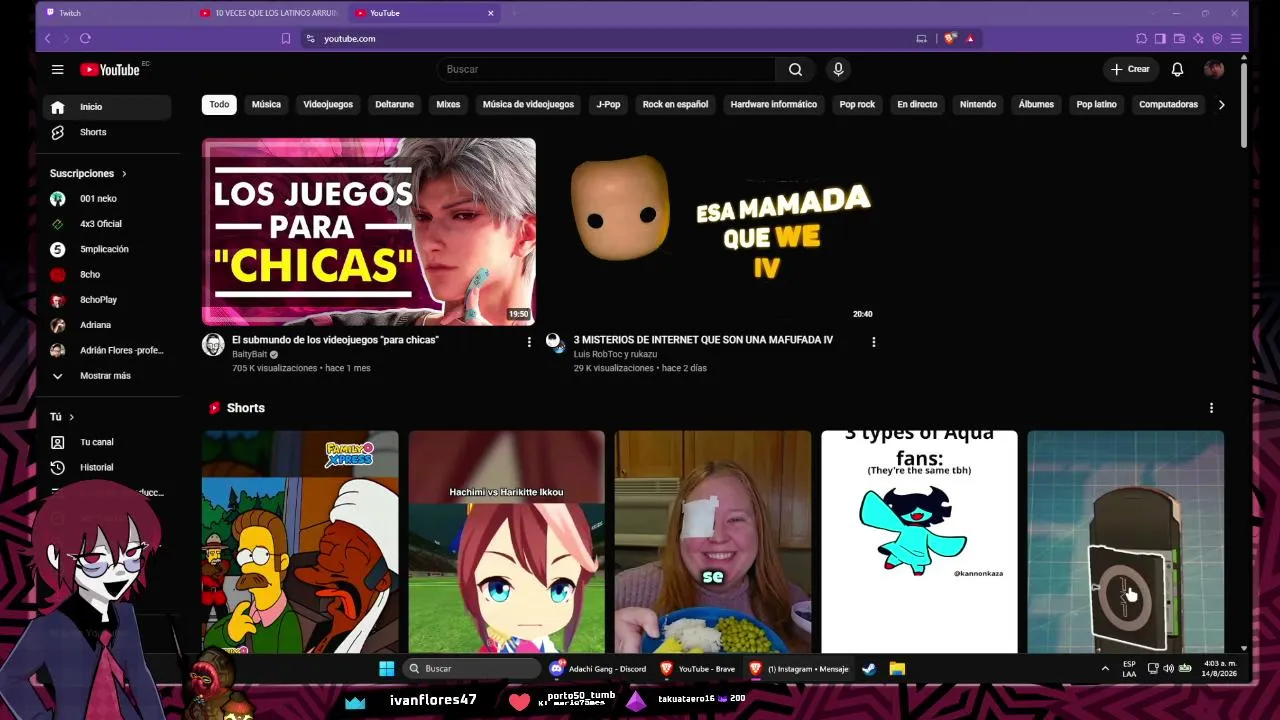Viewport: 1280px width, 720px height.
Task: Expand the "Tú" section chevron
Action: pos(71,417)
